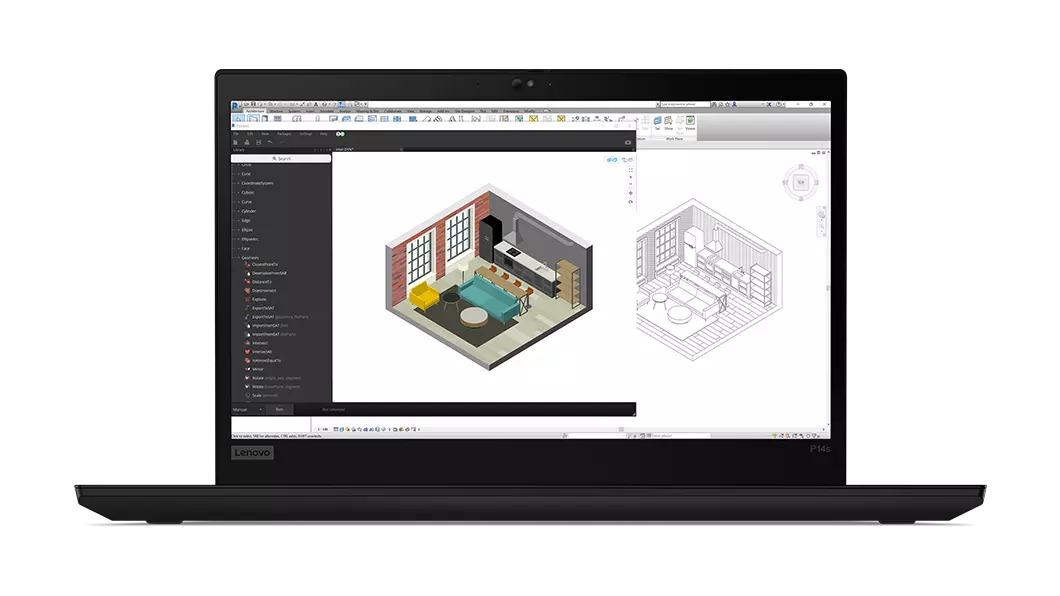Click the ViewCube in the Revit view
The width and height of the screenshot is (1060, 596).
click(800, 182)
